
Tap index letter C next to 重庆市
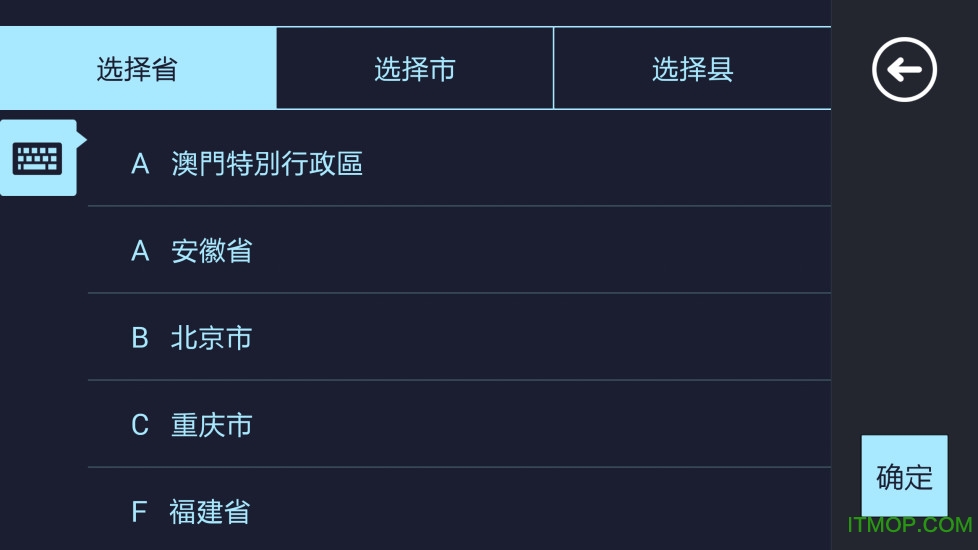[x=140, y=425]
